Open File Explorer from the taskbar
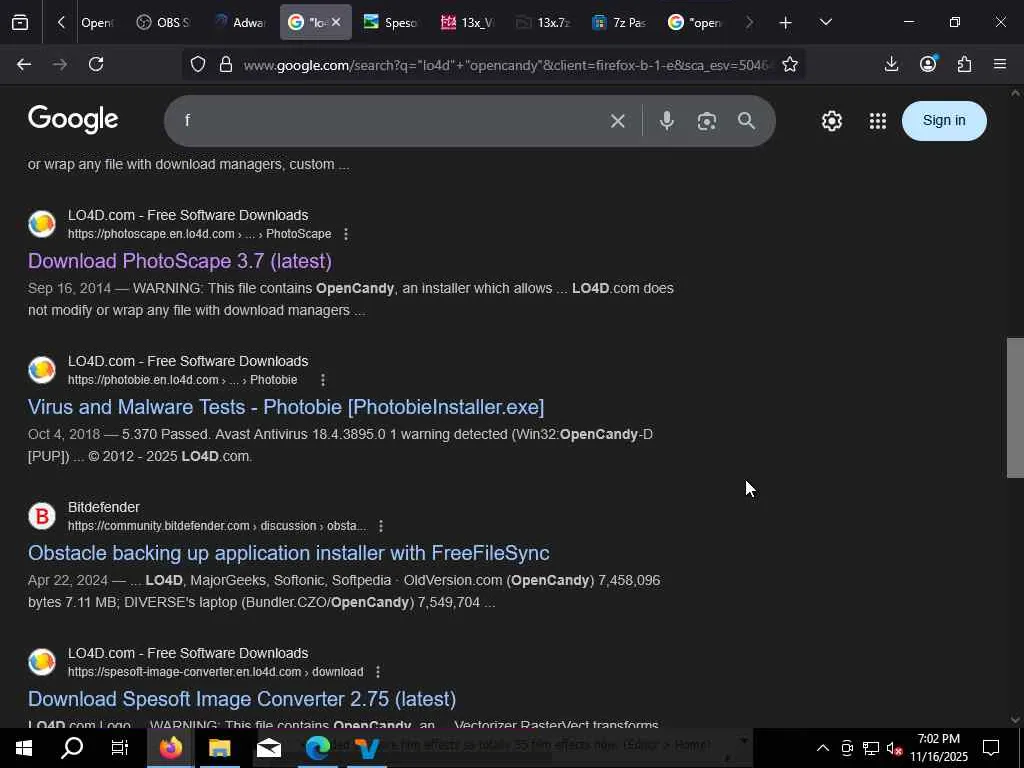1024x768 pixels. click(219, 748)
